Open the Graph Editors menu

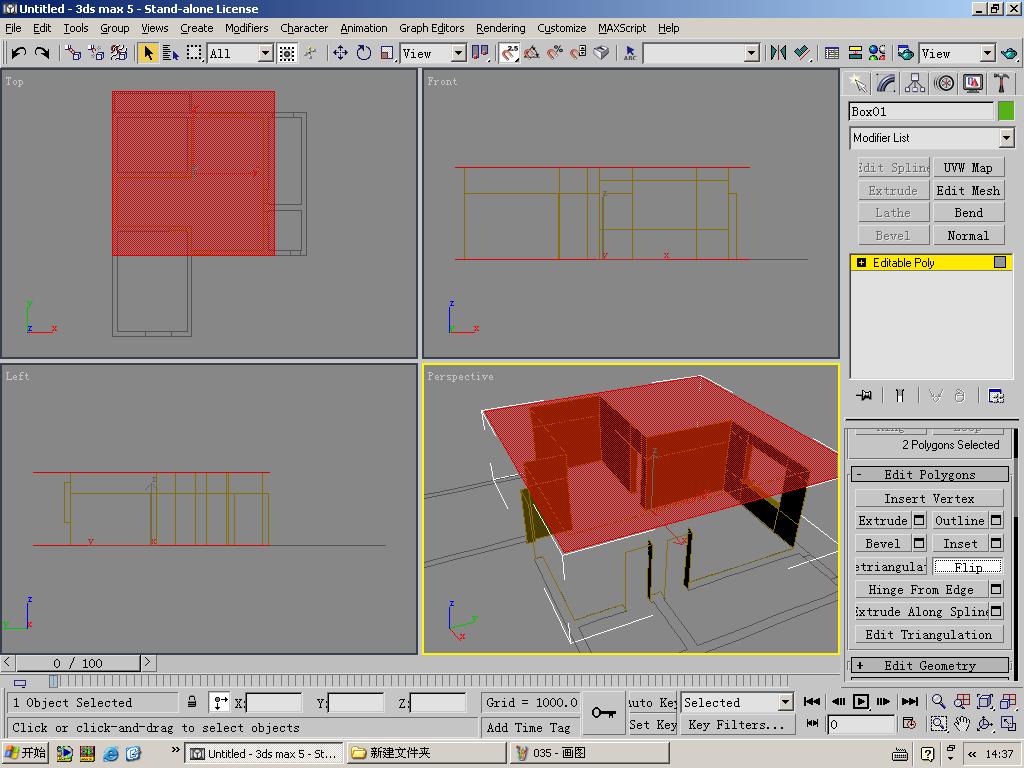coord(432,28)
